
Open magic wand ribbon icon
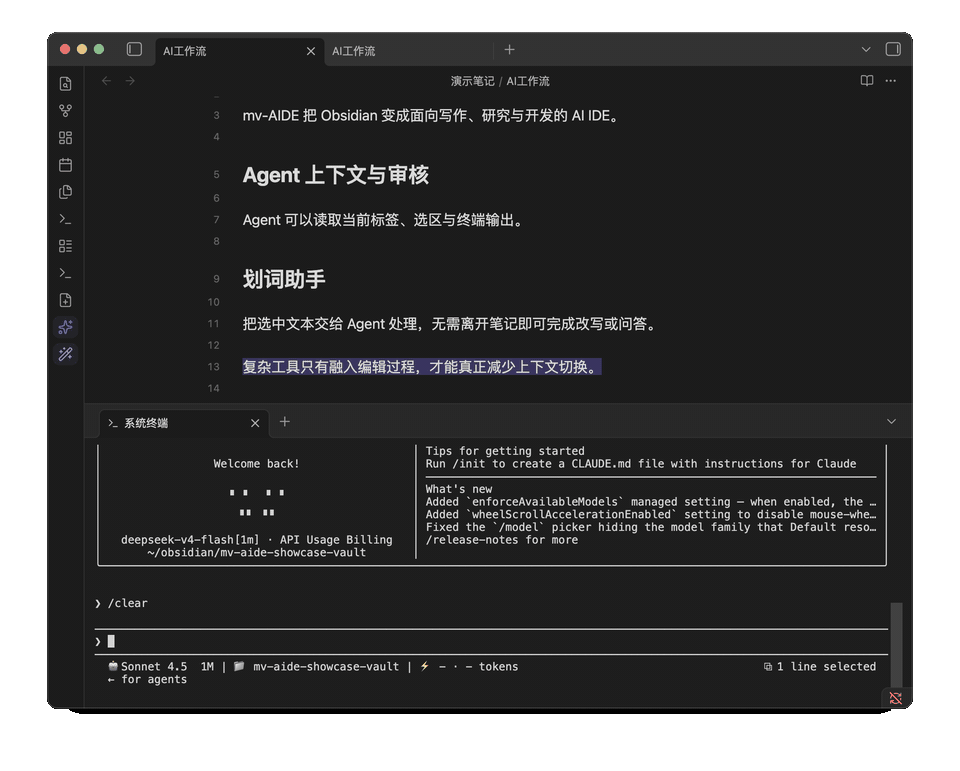click(x=66, y=354)
